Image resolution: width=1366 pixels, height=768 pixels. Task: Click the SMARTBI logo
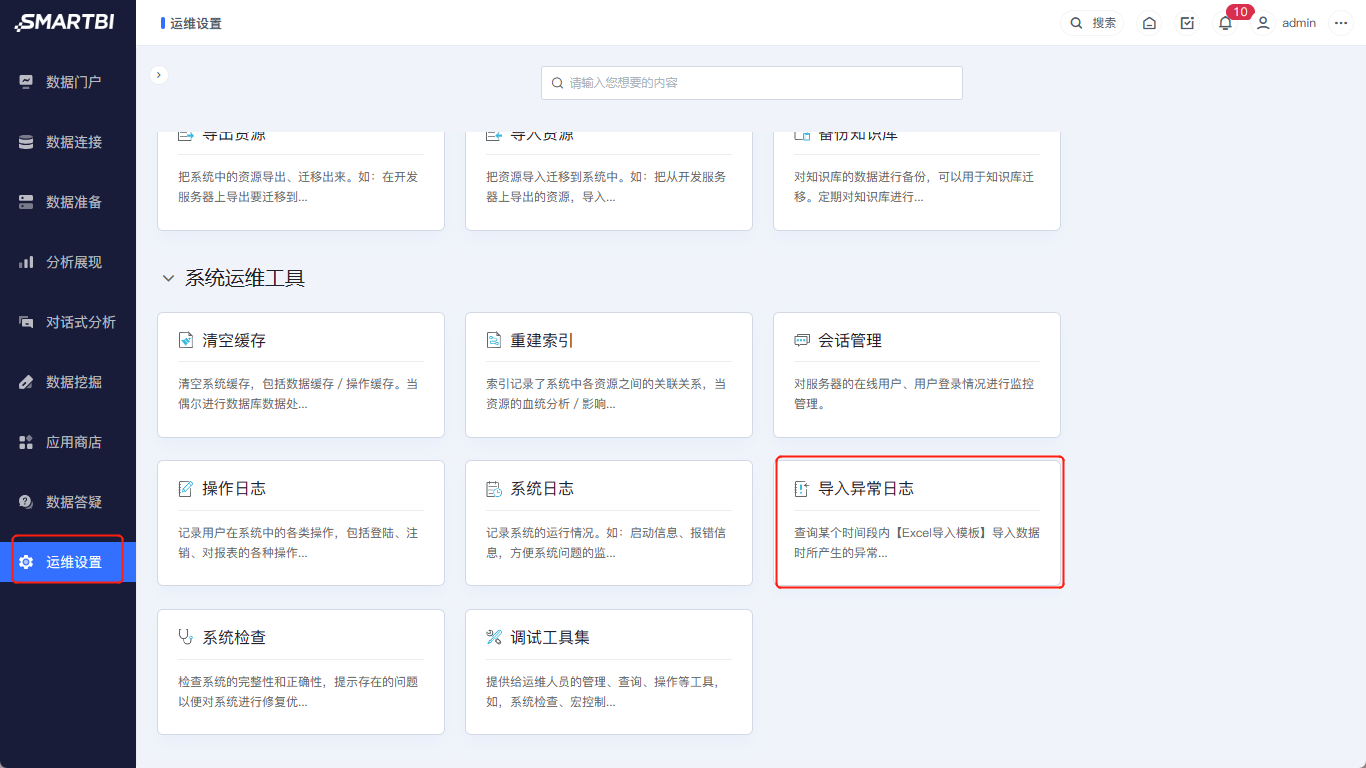pyautogui.click(x=64, y=22)
